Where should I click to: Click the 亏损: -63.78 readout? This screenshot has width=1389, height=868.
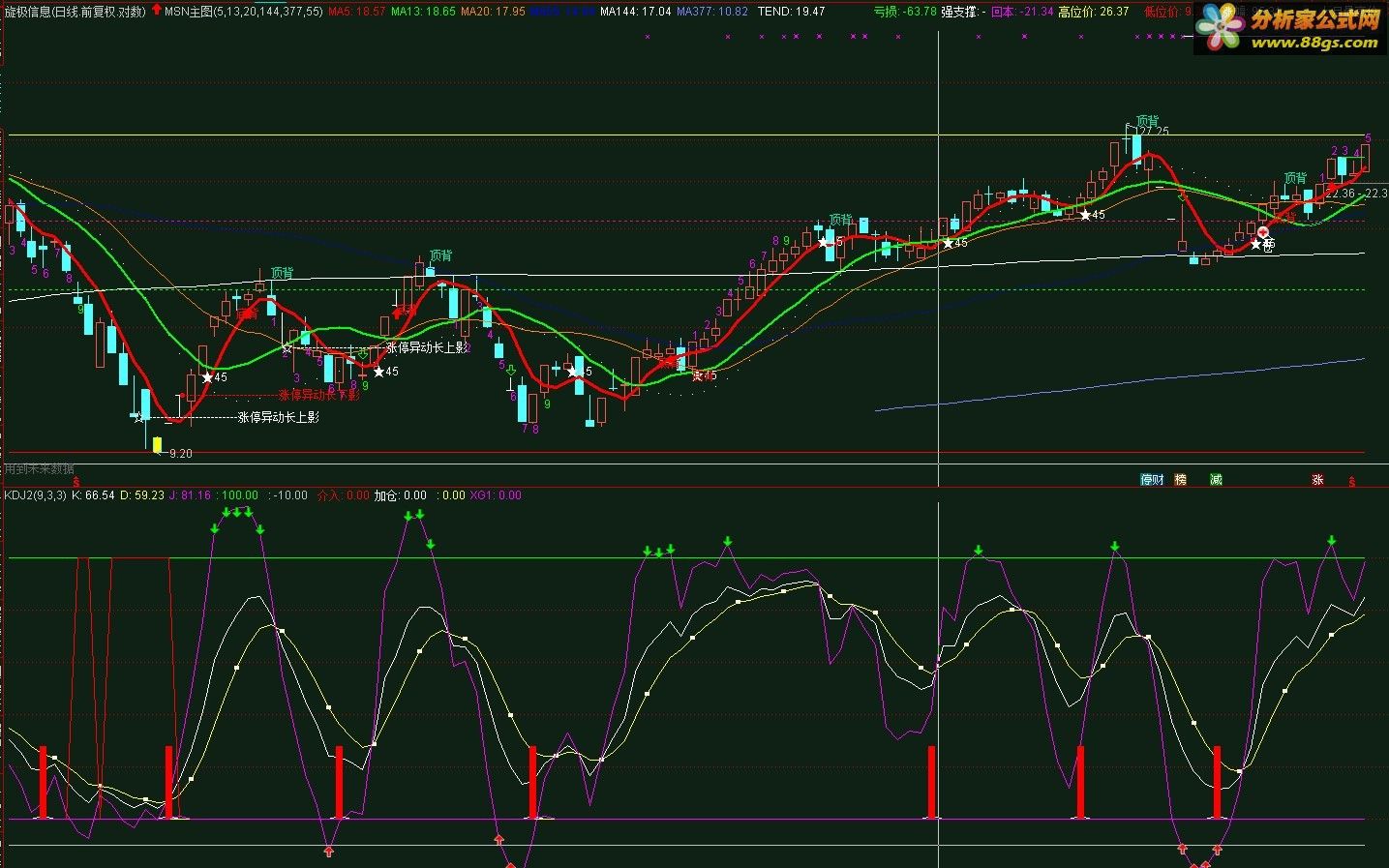pyautogui.click(x=905, y=12)
